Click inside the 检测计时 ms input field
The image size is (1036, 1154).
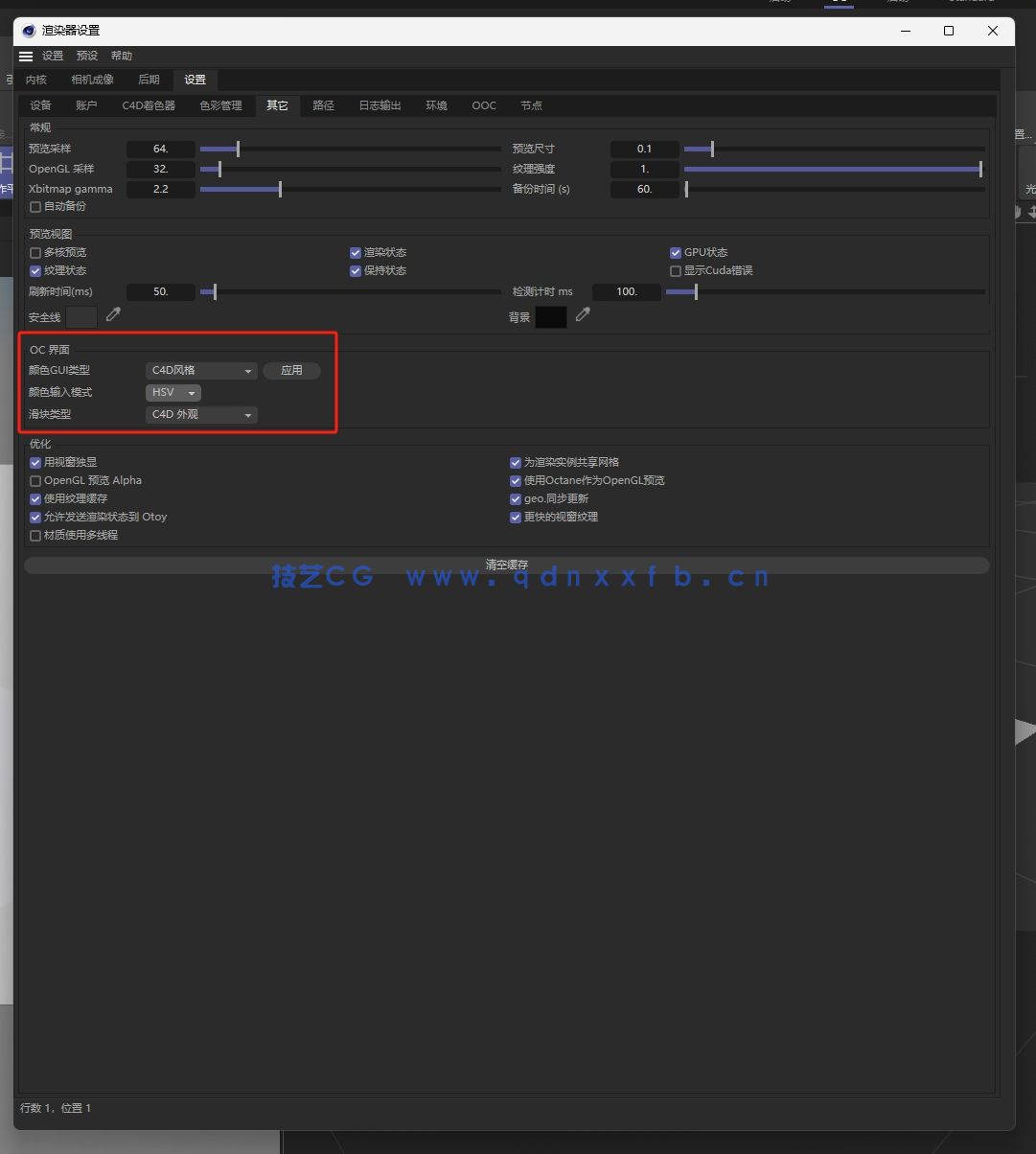627,291
